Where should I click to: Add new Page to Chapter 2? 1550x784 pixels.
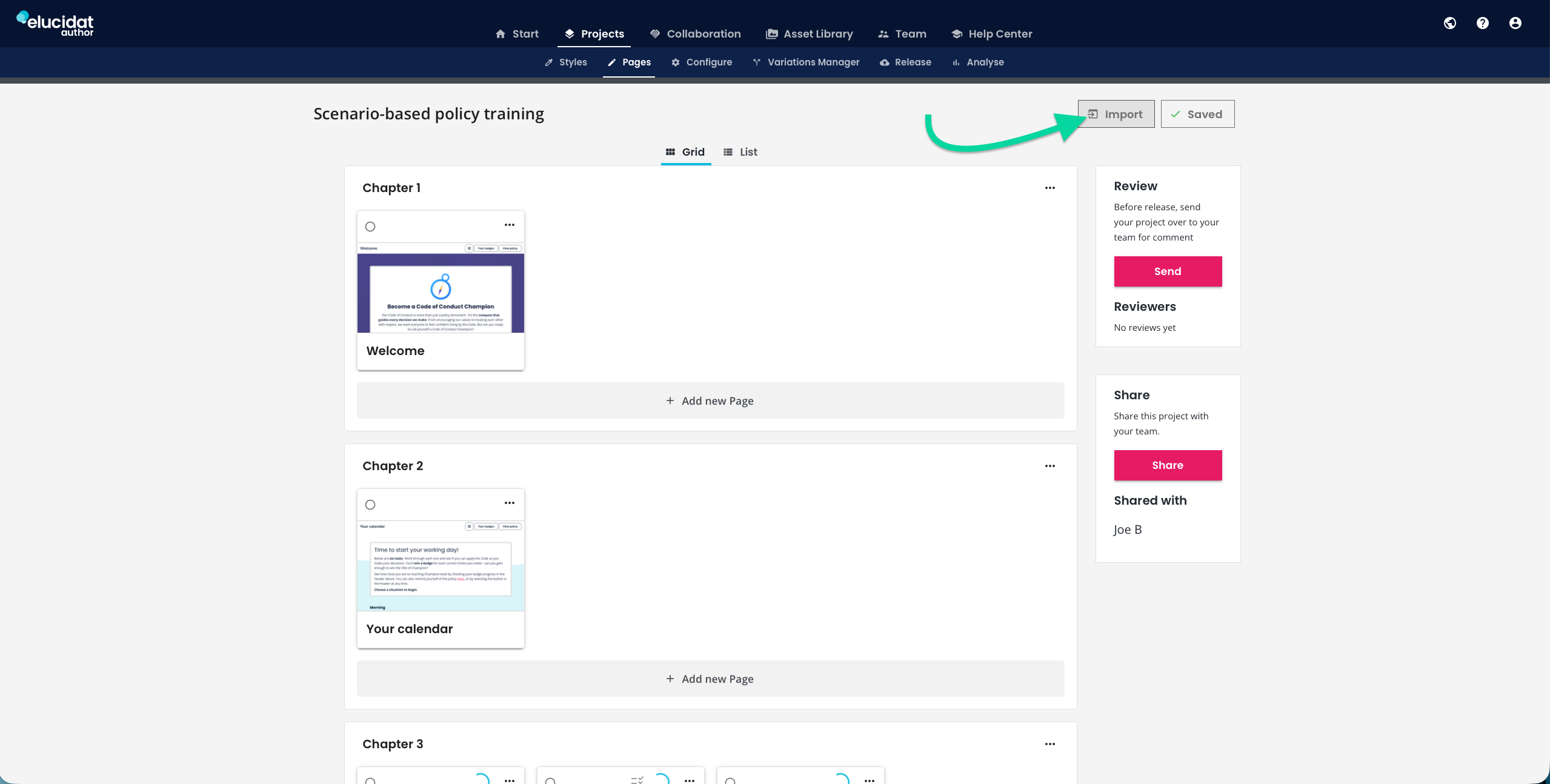pos(710,679)
